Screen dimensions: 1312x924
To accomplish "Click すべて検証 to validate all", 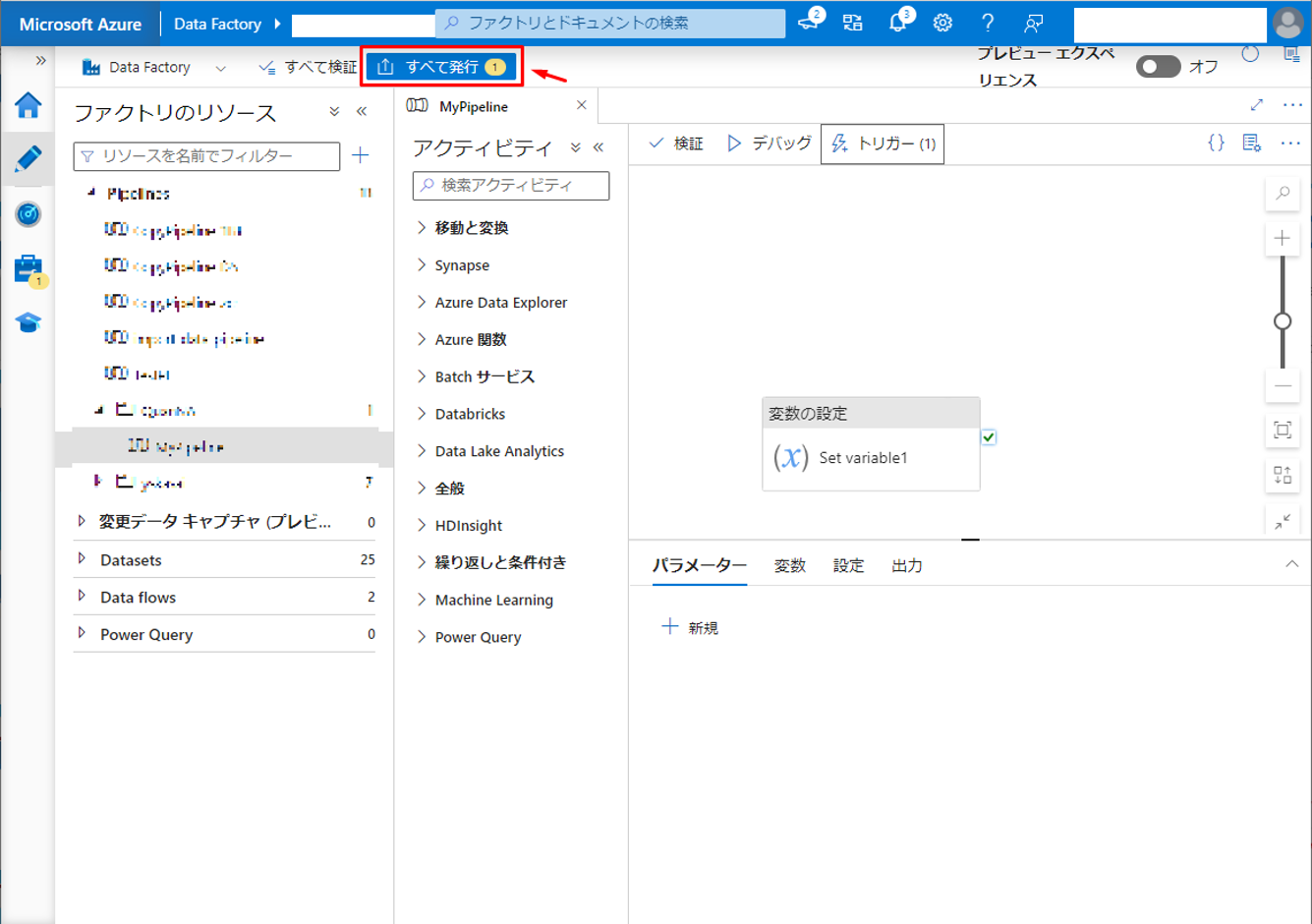I will [x=308, y=67].
